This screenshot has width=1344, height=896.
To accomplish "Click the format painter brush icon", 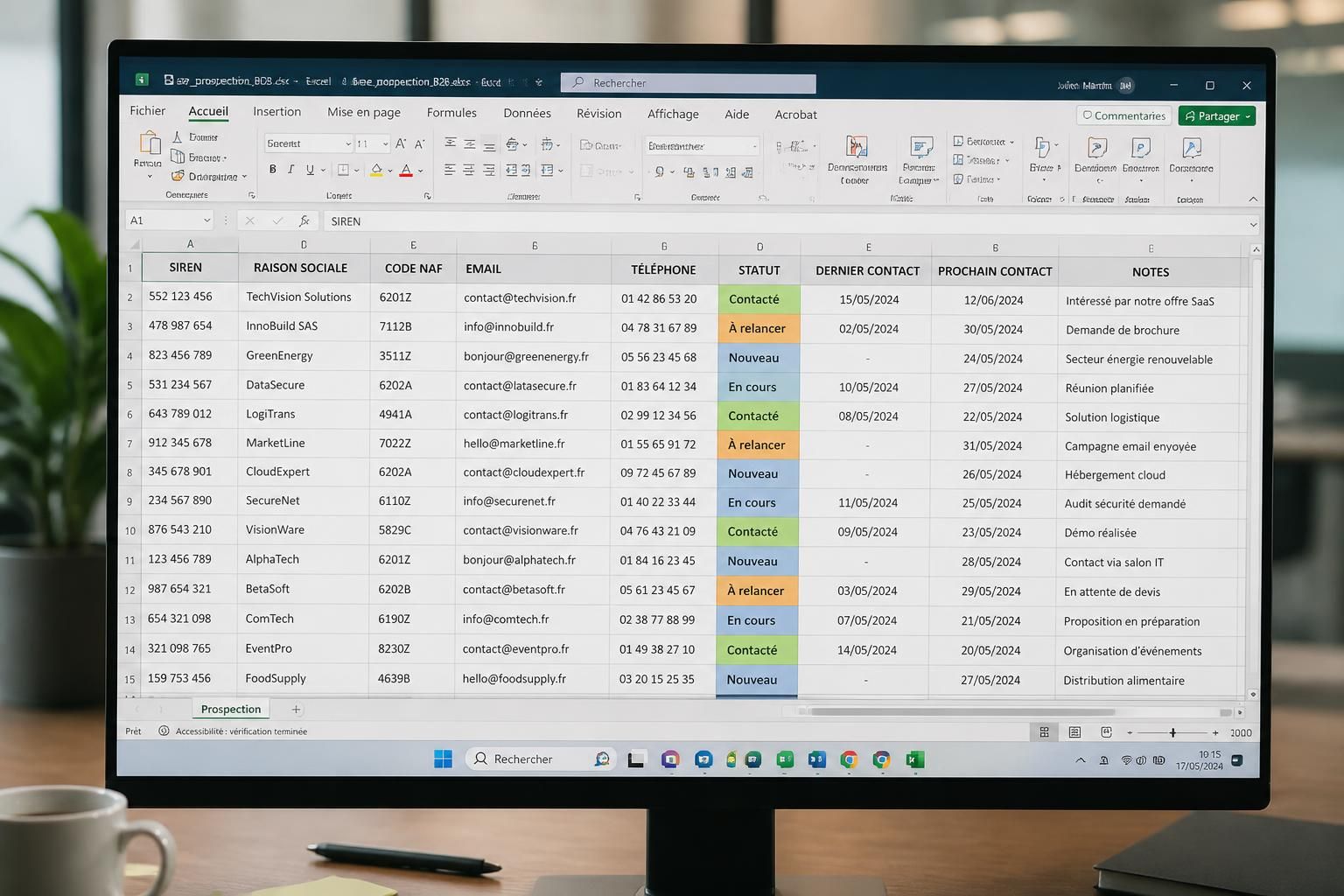I will (x=178, y=177).
